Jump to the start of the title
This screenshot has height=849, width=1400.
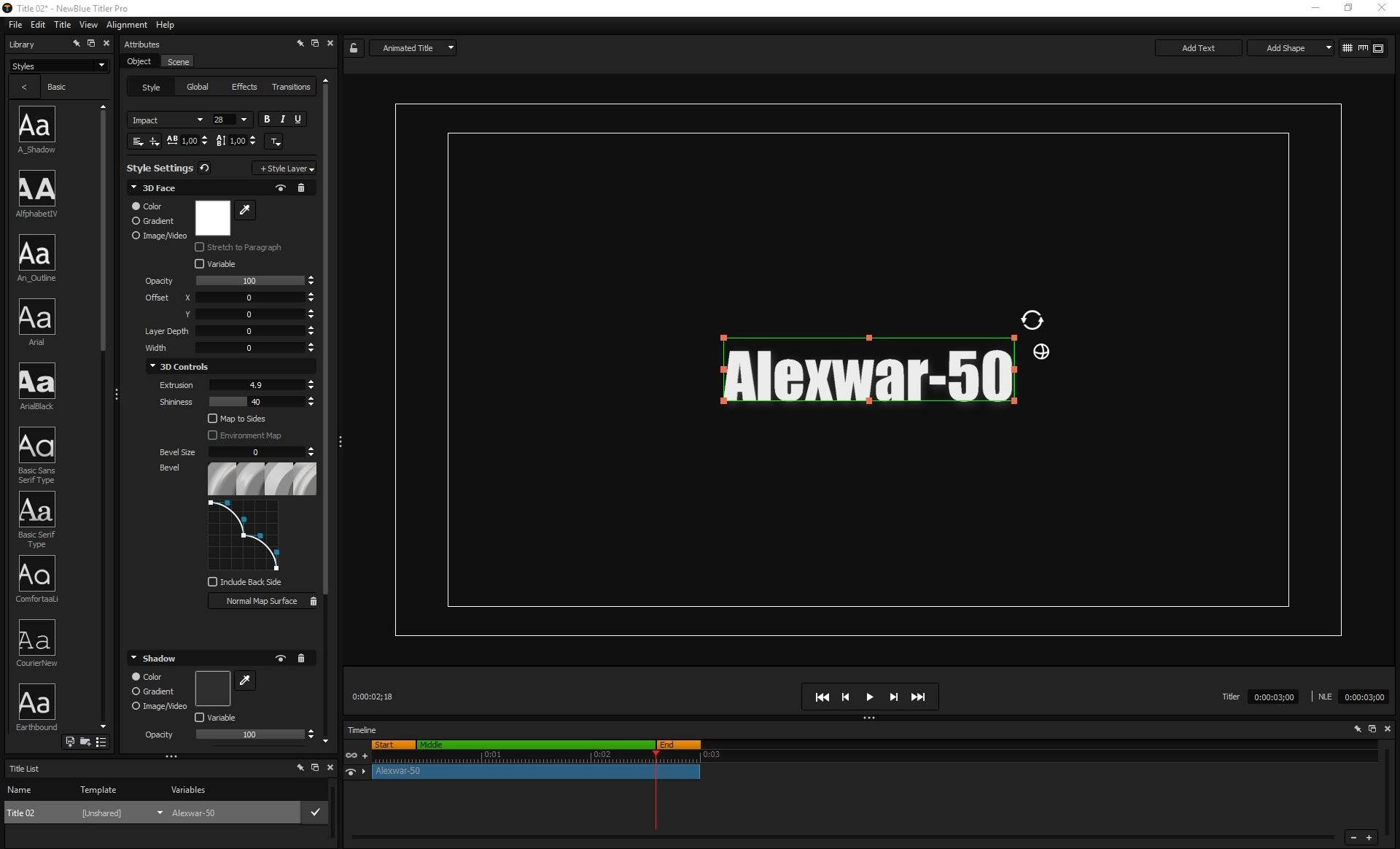click(822, 697)
